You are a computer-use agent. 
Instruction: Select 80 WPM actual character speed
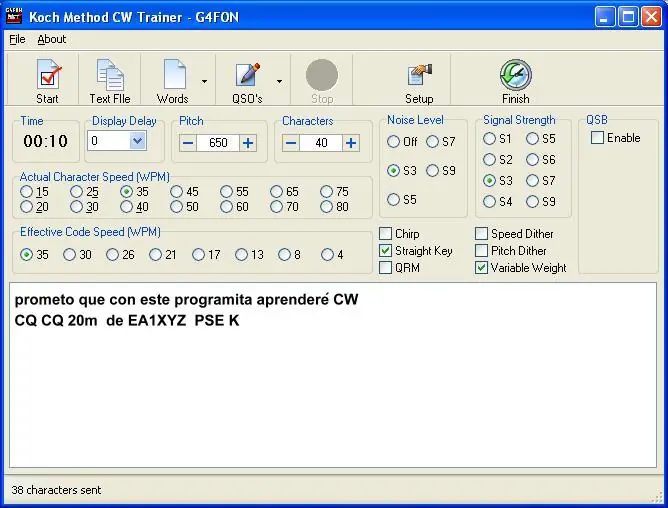(x=326, y=207)
